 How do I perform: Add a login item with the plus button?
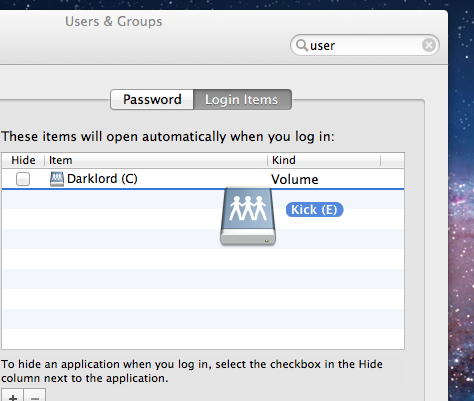pos(12,396)
